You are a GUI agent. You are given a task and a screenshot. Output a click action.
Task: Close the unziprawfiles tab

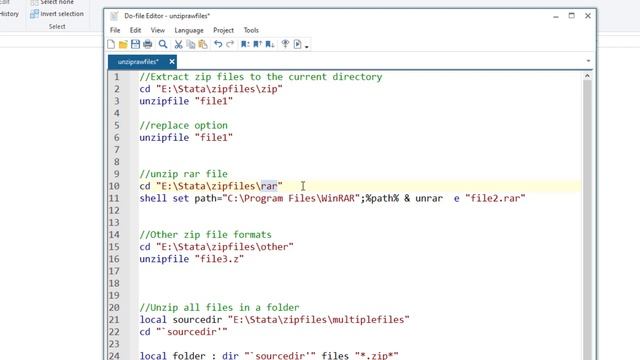172,62
